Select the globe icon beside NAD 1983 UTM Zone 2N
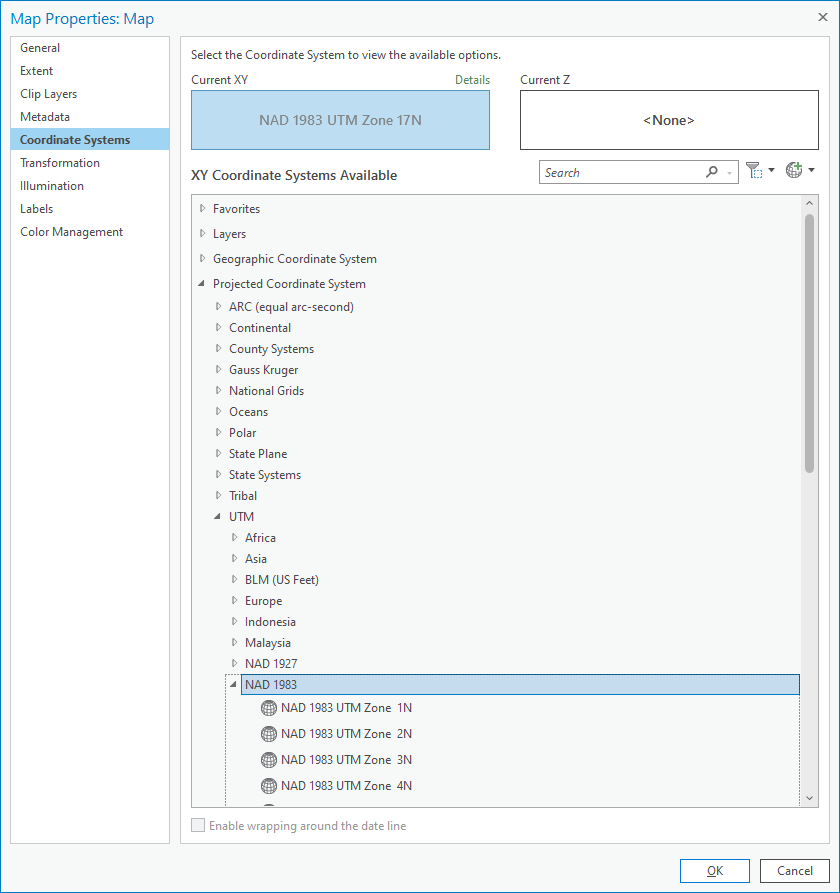This screenshot has height=893, width=840. coord(268,733)
